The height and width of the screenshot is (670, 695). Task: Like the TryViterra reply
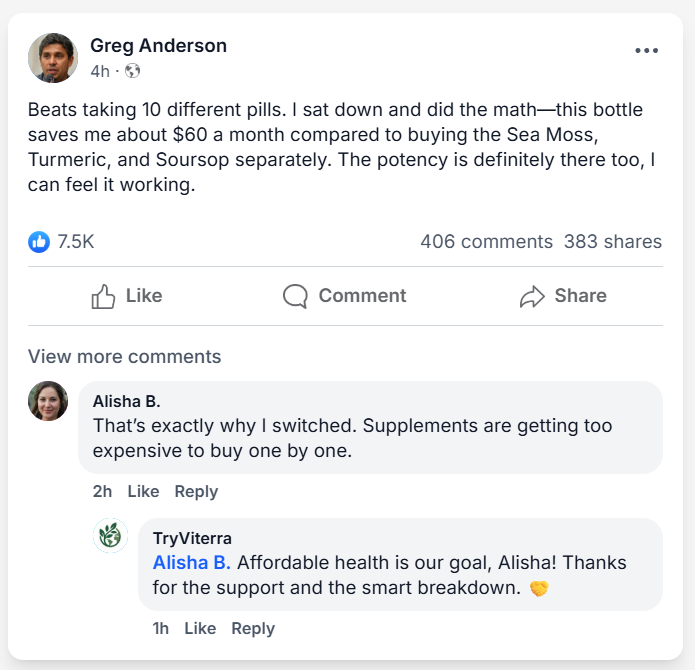200,628
